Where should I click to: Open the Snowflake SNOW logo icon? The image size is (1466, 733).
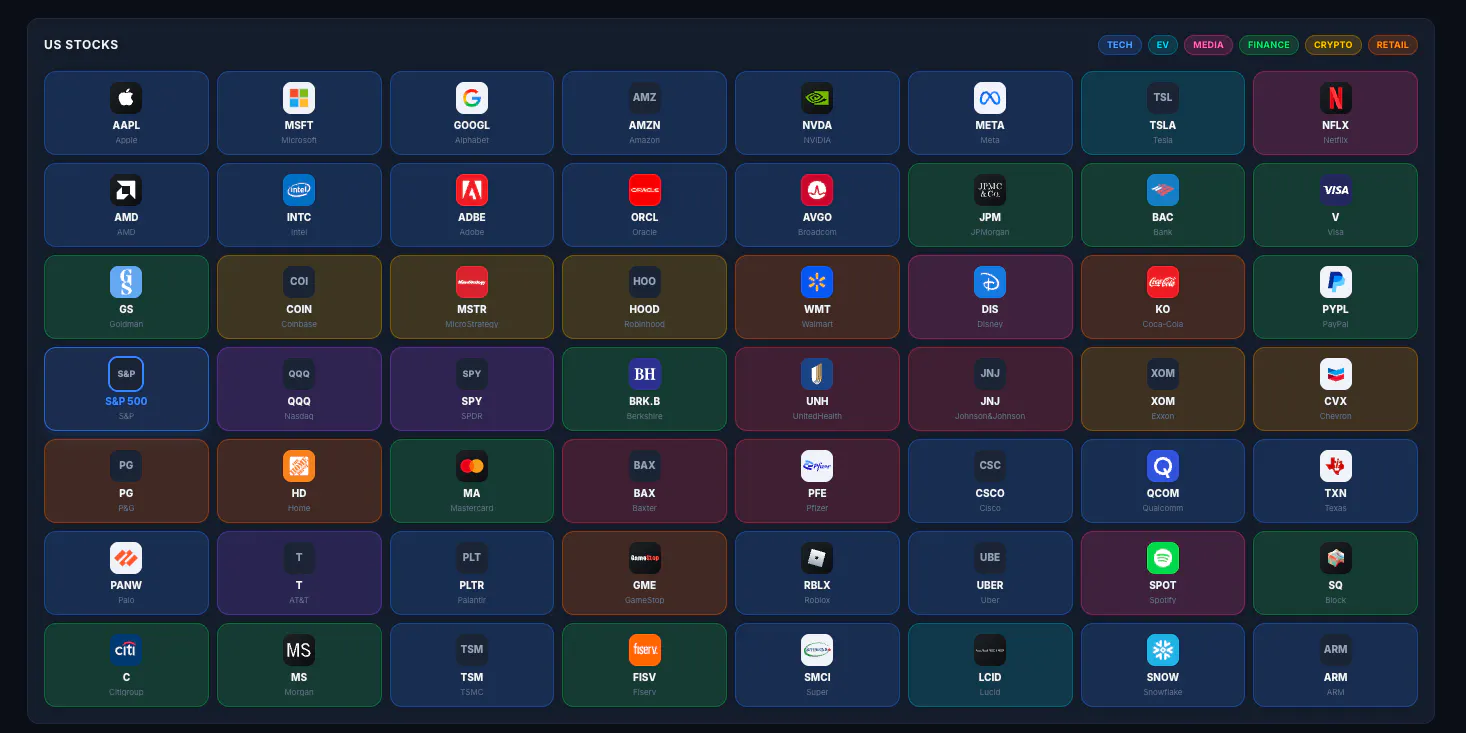(x=1163, y=650)
